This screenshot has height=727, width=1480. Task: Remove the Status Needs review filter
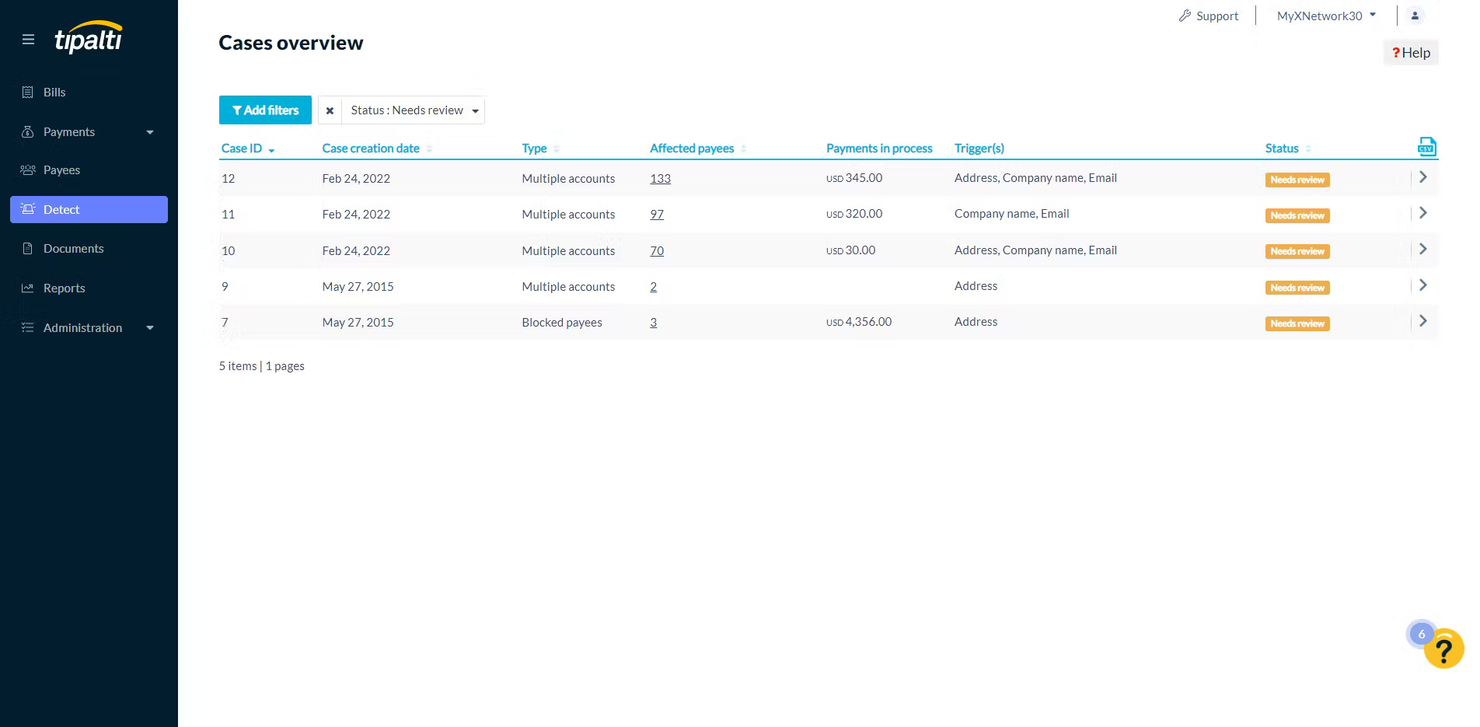(330, 110)
